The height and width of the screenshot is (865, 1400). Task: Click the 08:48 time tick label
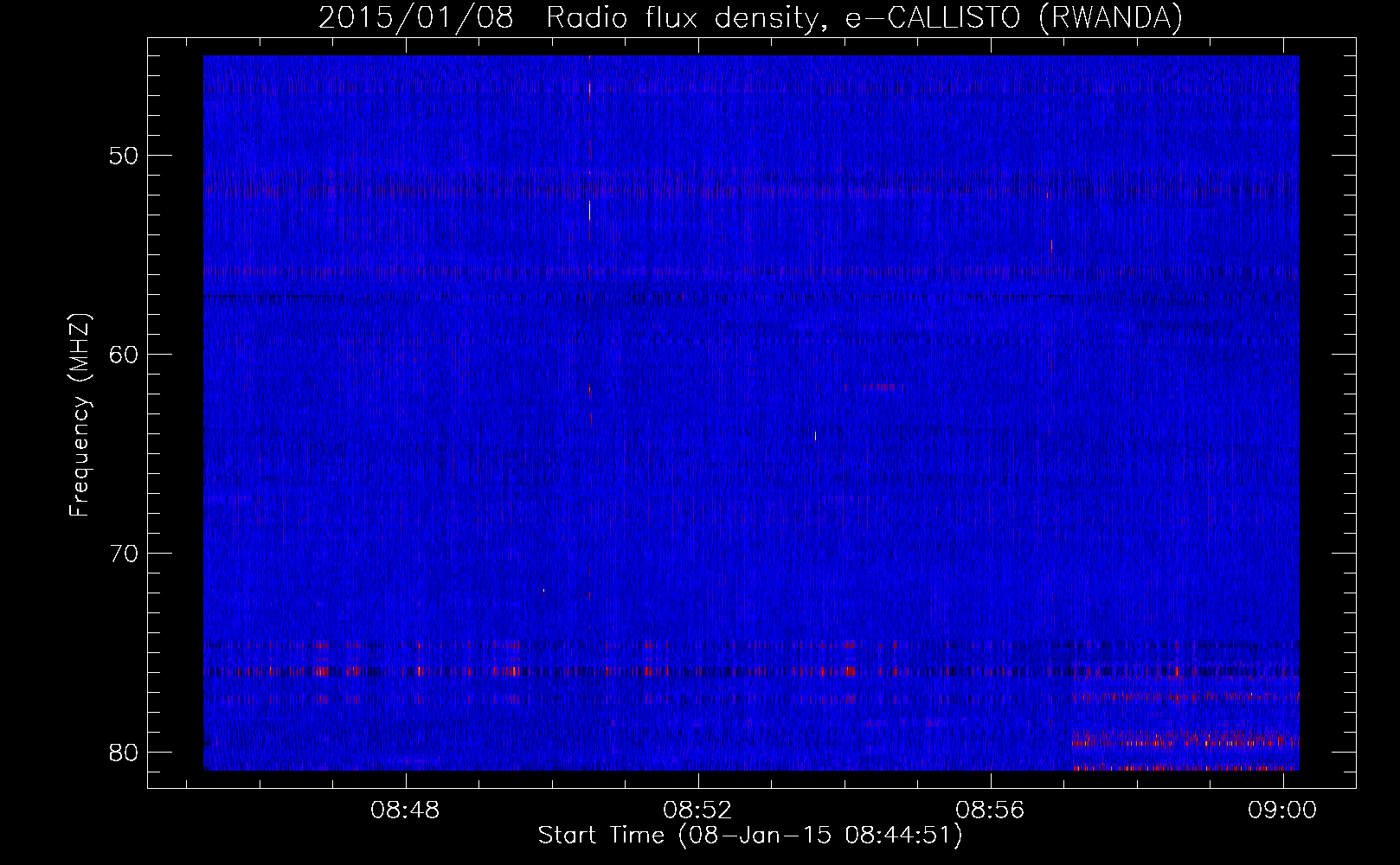pyautogui.click(x=405, y=810)
